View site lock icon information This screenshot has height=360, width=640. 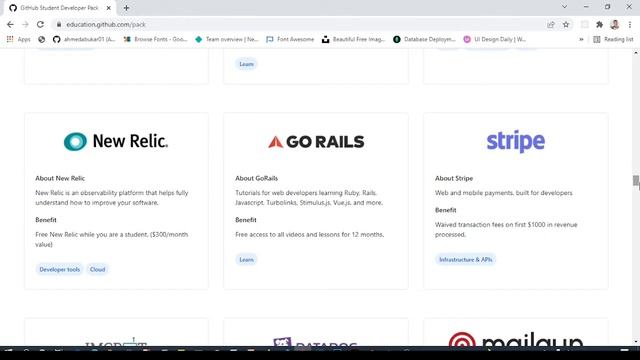(59, 24)
